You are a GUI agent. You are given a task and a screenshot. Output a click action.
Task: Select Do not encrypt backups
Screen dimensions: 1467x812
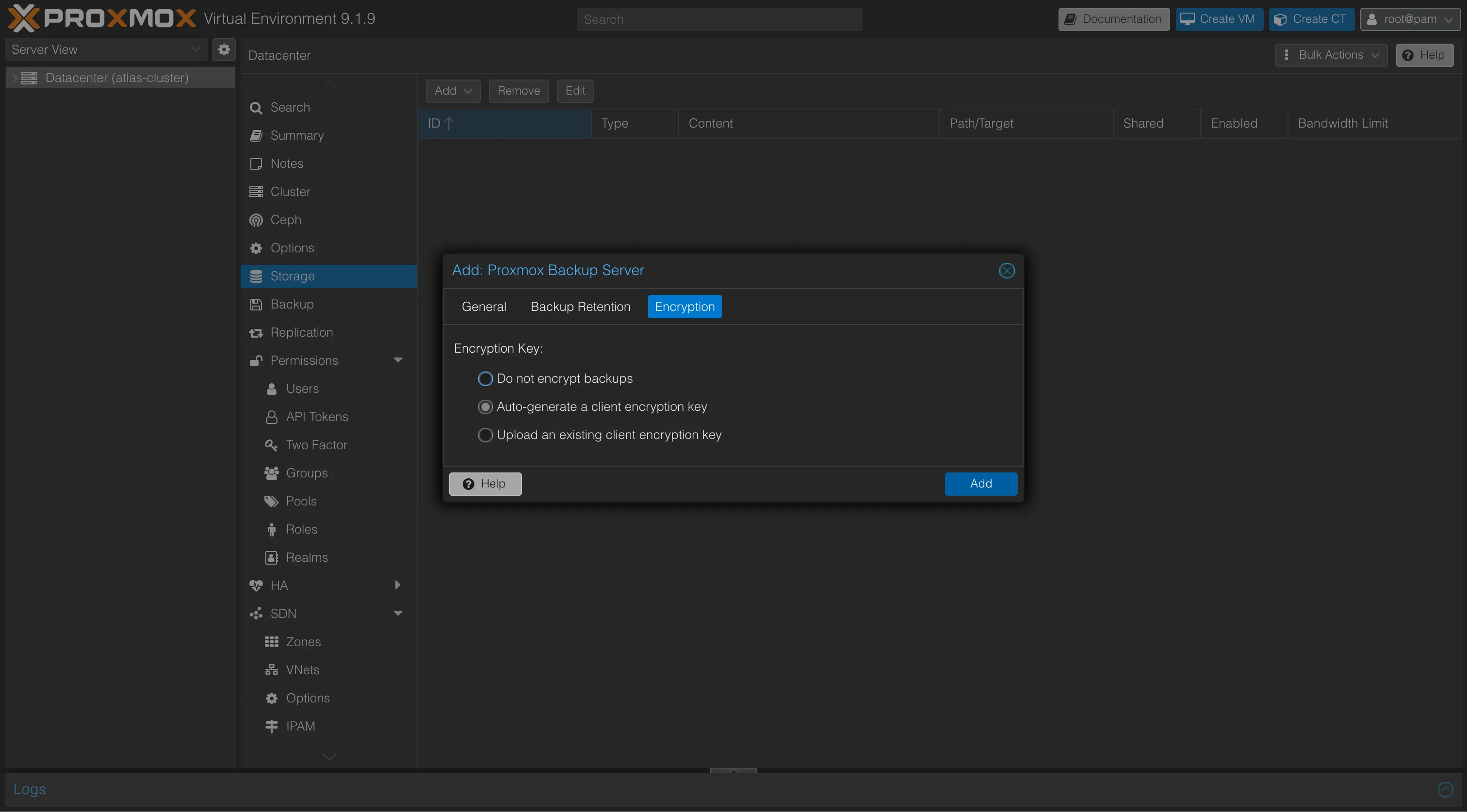(485, 379)
